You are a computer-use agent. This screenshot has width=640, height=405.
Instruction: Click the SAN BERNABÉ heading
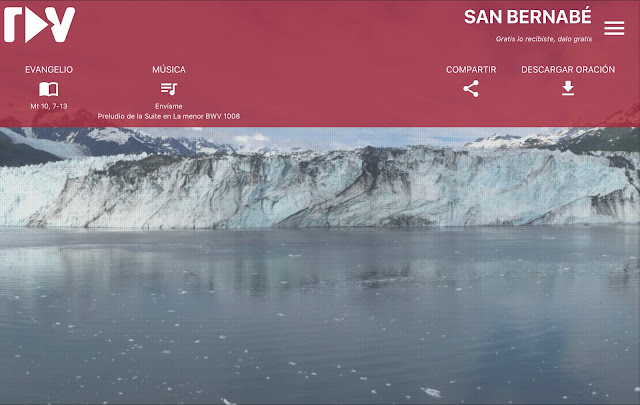point(527,17)
